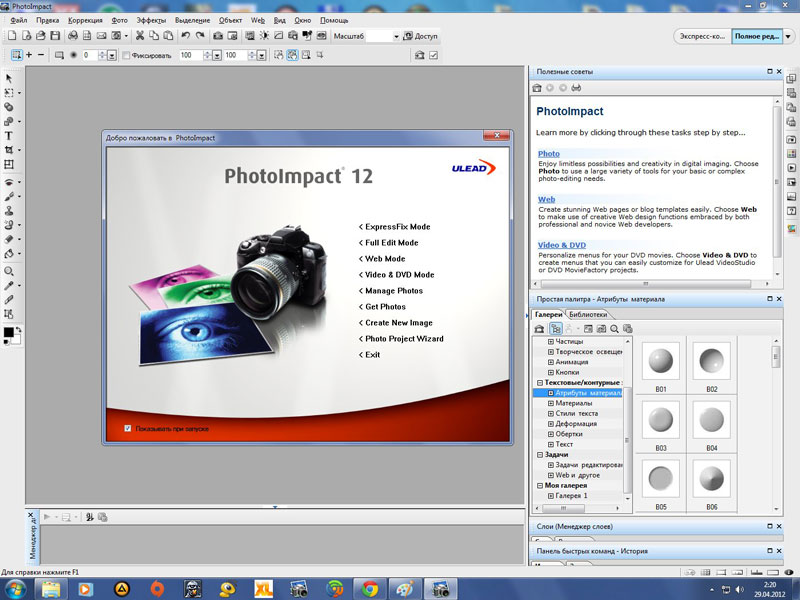The height and width of the screenshot is (600, 800).
Task: Open the 'Масштаб' zoom dropdown
Action: [396, 37]
